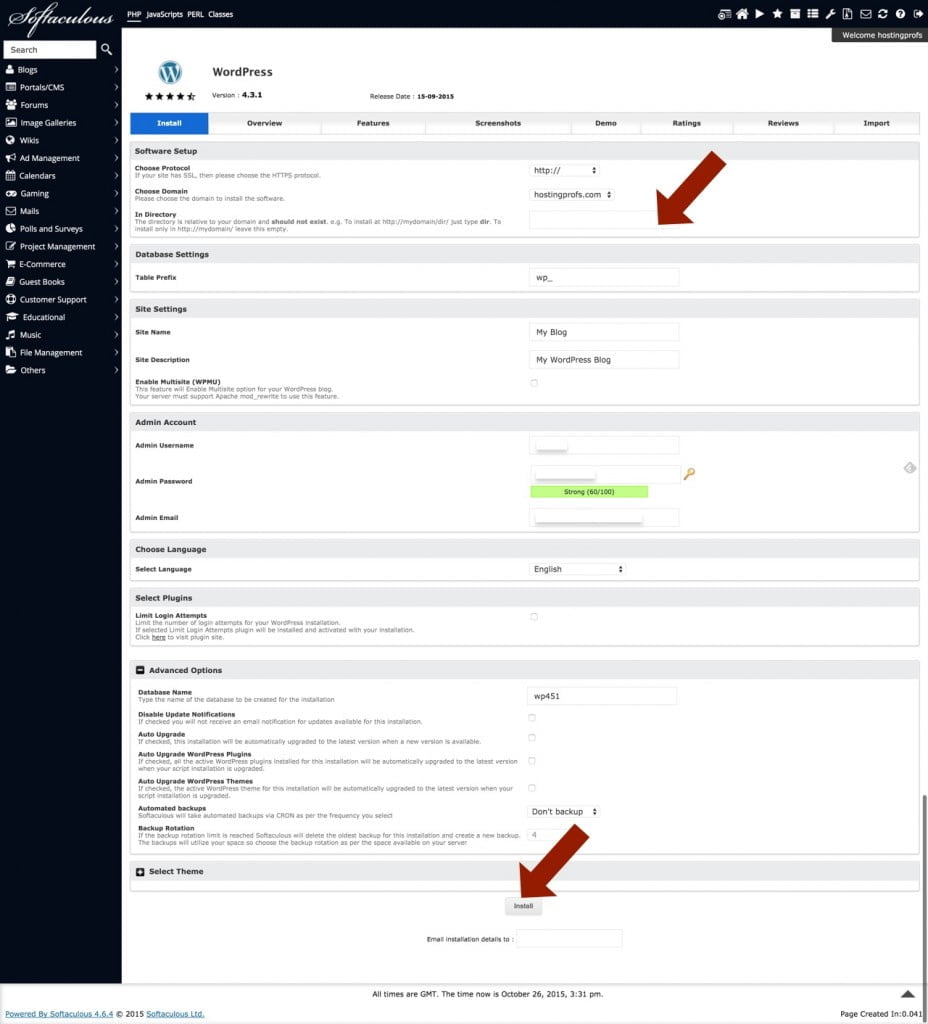The width and height of the screenshot is (928, 1024).
Task: Open the Choose Protocol dropdown
Action: coord(564,170)
